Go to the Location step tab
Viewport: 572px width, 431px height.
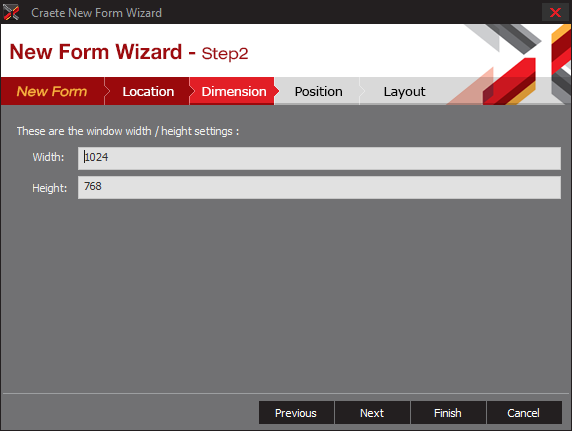[x=148, y=91]
